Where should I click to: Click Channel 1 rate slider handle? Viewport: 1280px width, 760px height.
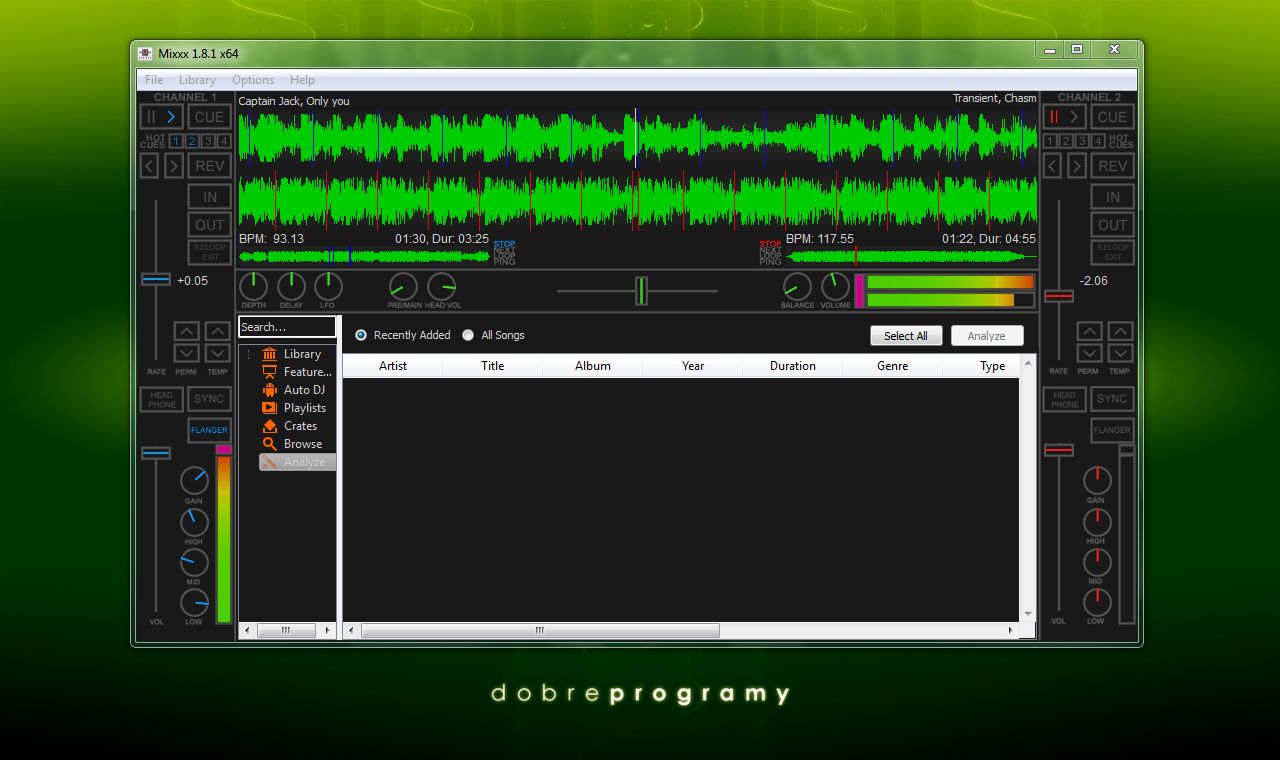click(x=156, y=279)
